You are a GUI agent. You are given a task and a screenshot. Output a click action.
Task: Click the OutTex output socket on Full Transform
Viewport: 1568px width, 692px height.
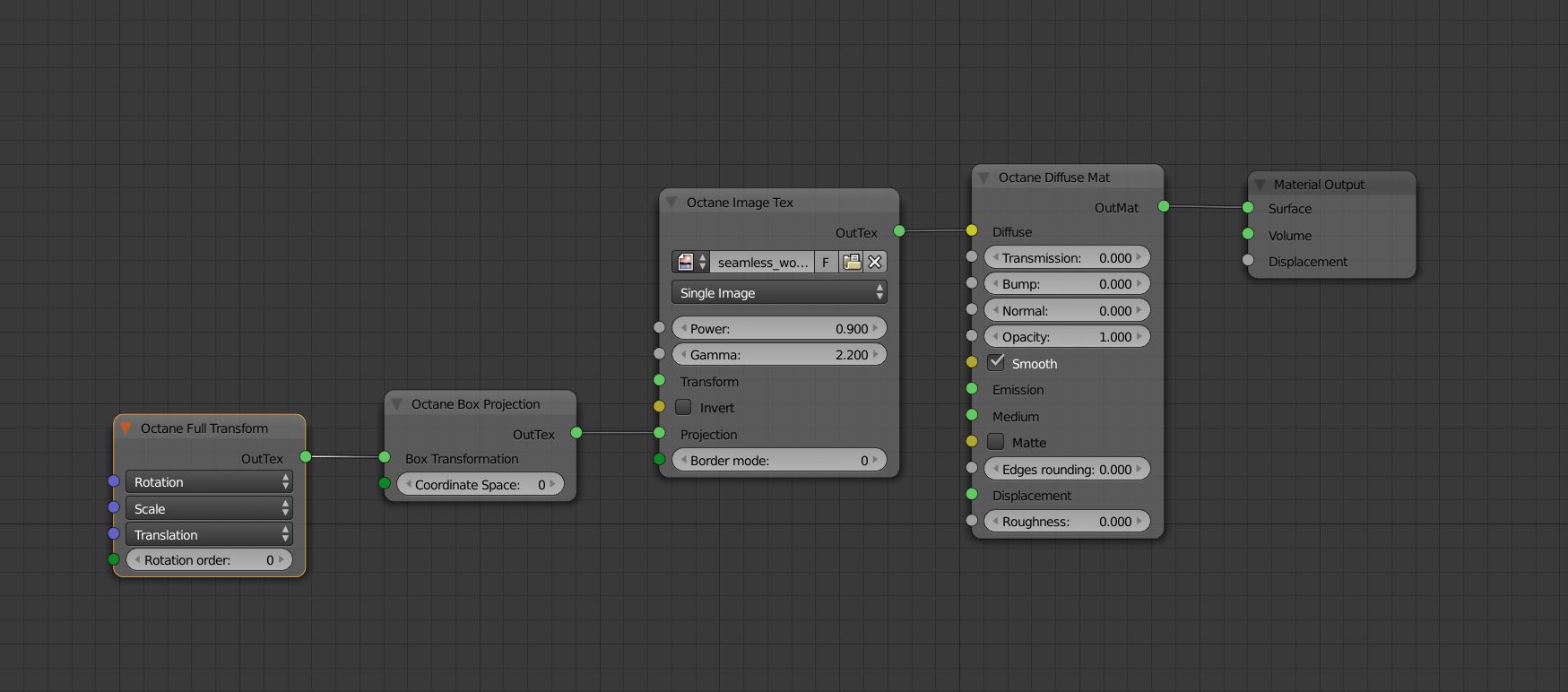[x=306, y=456]
